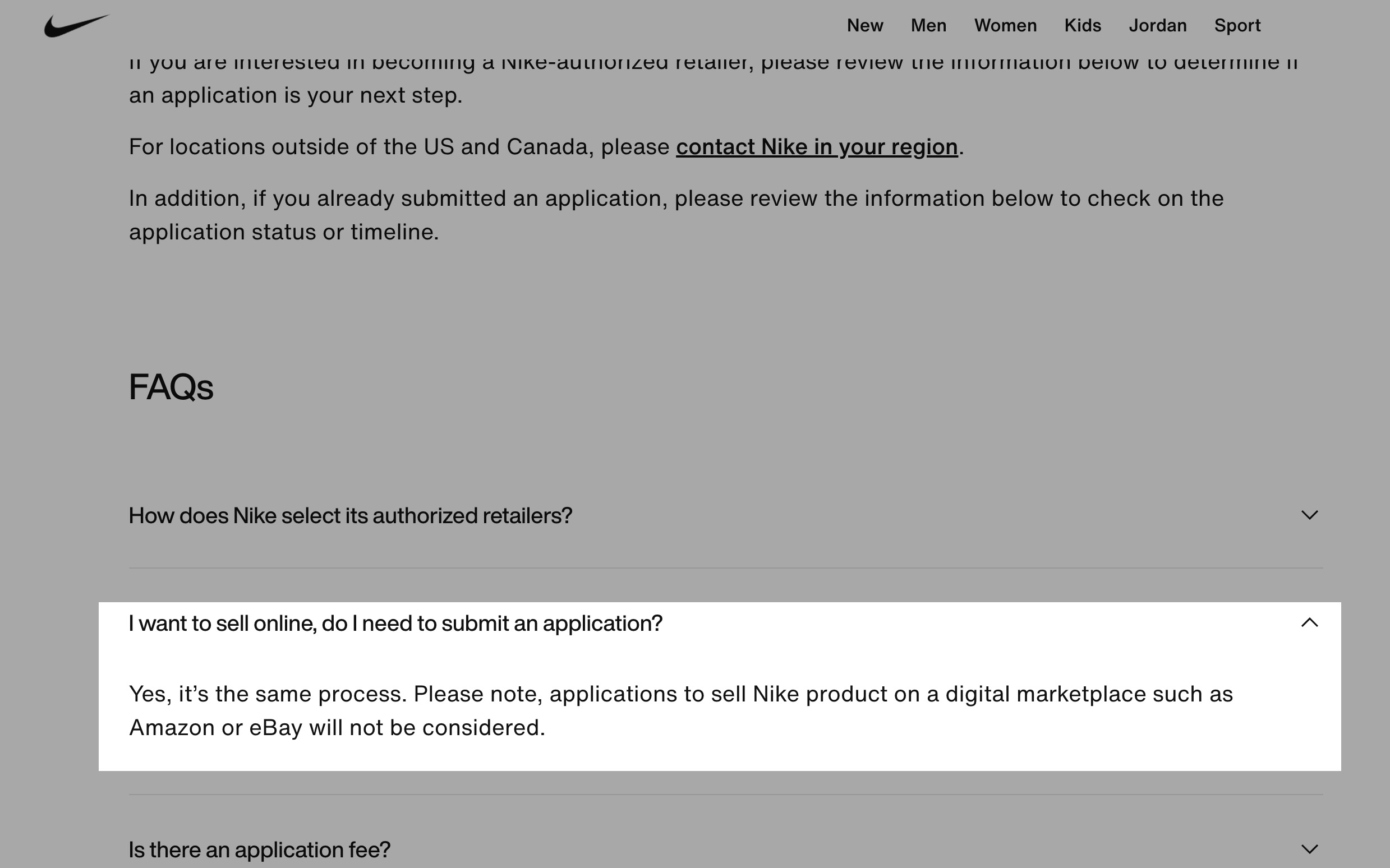Click the Nike swoosh logo
Image resolution: width=1390 pixels, height=868 pixels.
pyautogui.click(x=76, y=26)
